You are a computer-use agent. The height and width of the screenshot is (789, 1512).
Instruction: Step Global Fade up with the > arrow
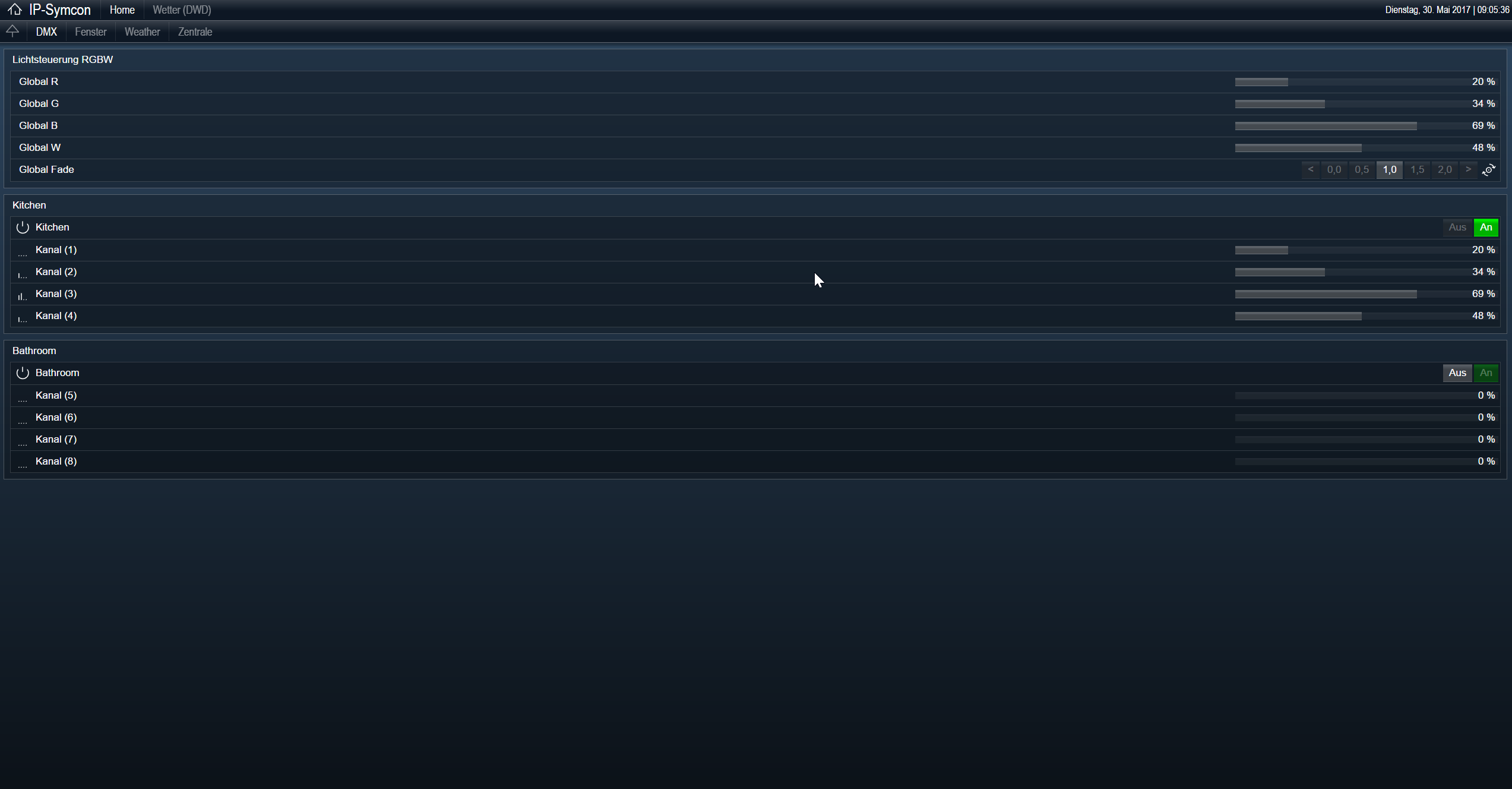tap(1468, 169)
